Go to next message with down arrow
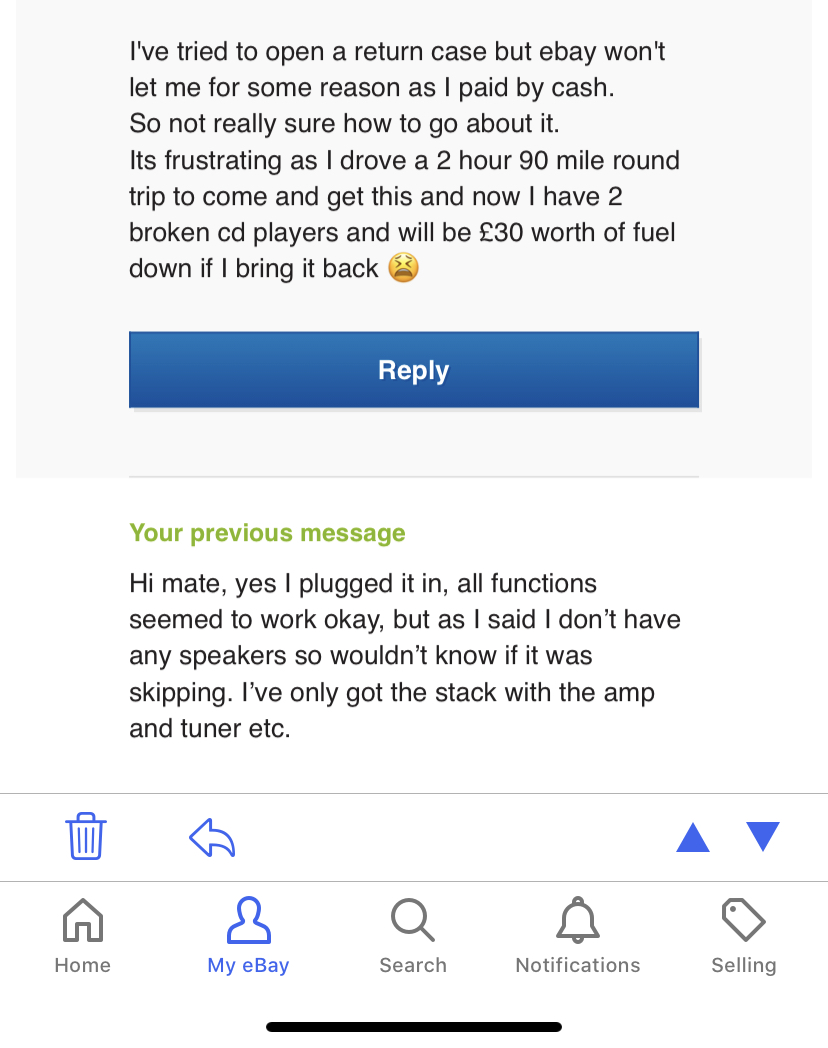Viewport: 828px width, 1048px height. click(x=763, y=836)
